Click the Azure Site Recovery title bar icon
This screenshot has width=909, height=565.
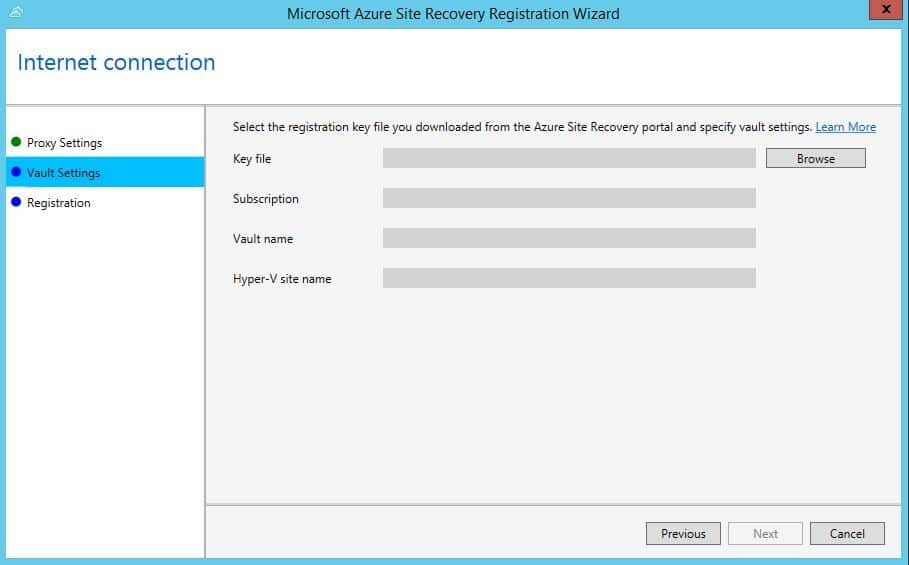click(15, 13)
